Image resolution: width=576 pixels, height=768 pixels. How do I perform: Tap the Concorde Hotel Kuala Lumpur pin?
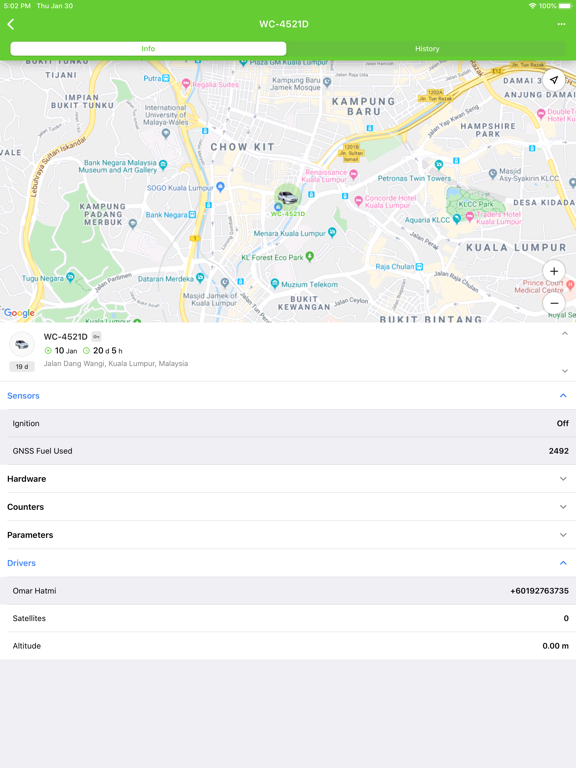[x=359, y=200]
